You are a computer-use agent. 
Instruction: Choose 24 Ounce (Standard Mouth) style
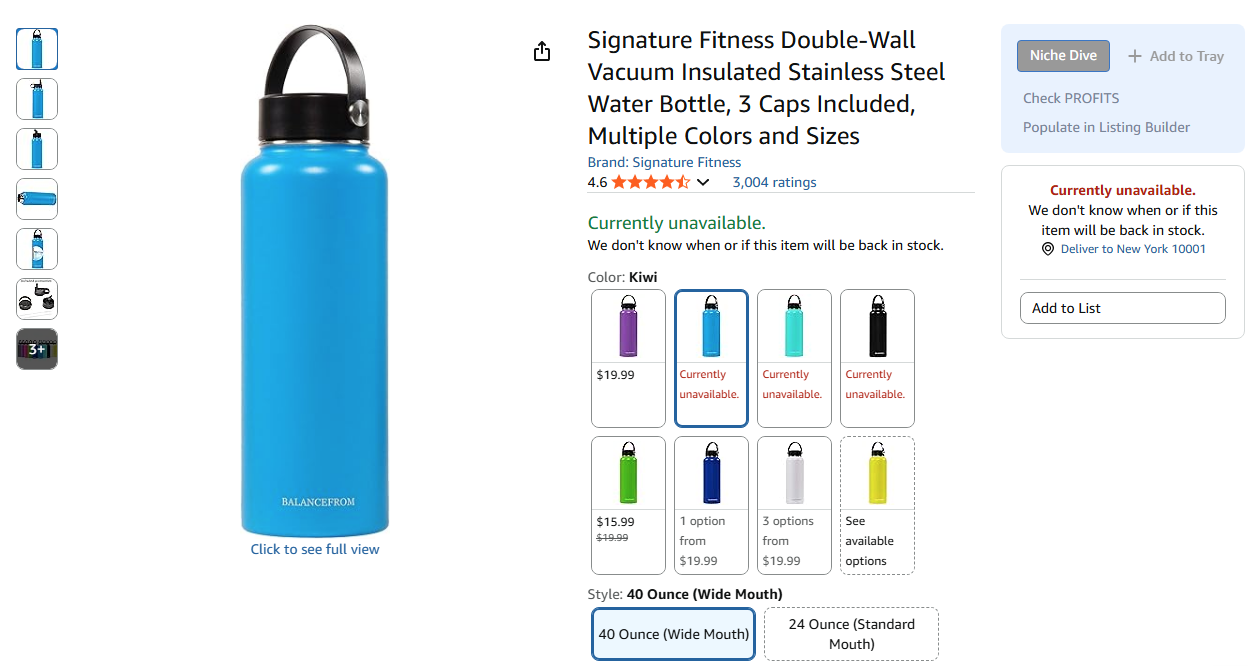point(851,634)
